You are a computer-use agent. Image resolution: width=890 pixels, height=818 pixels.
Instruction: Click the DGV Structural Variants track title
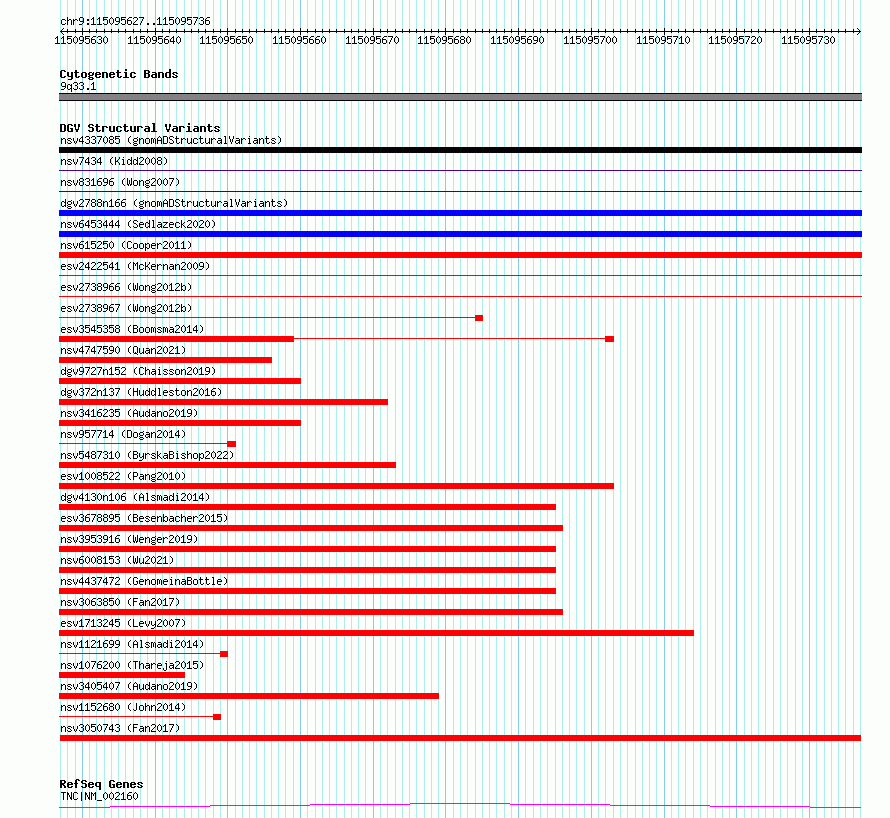click(x=140, y=128)
